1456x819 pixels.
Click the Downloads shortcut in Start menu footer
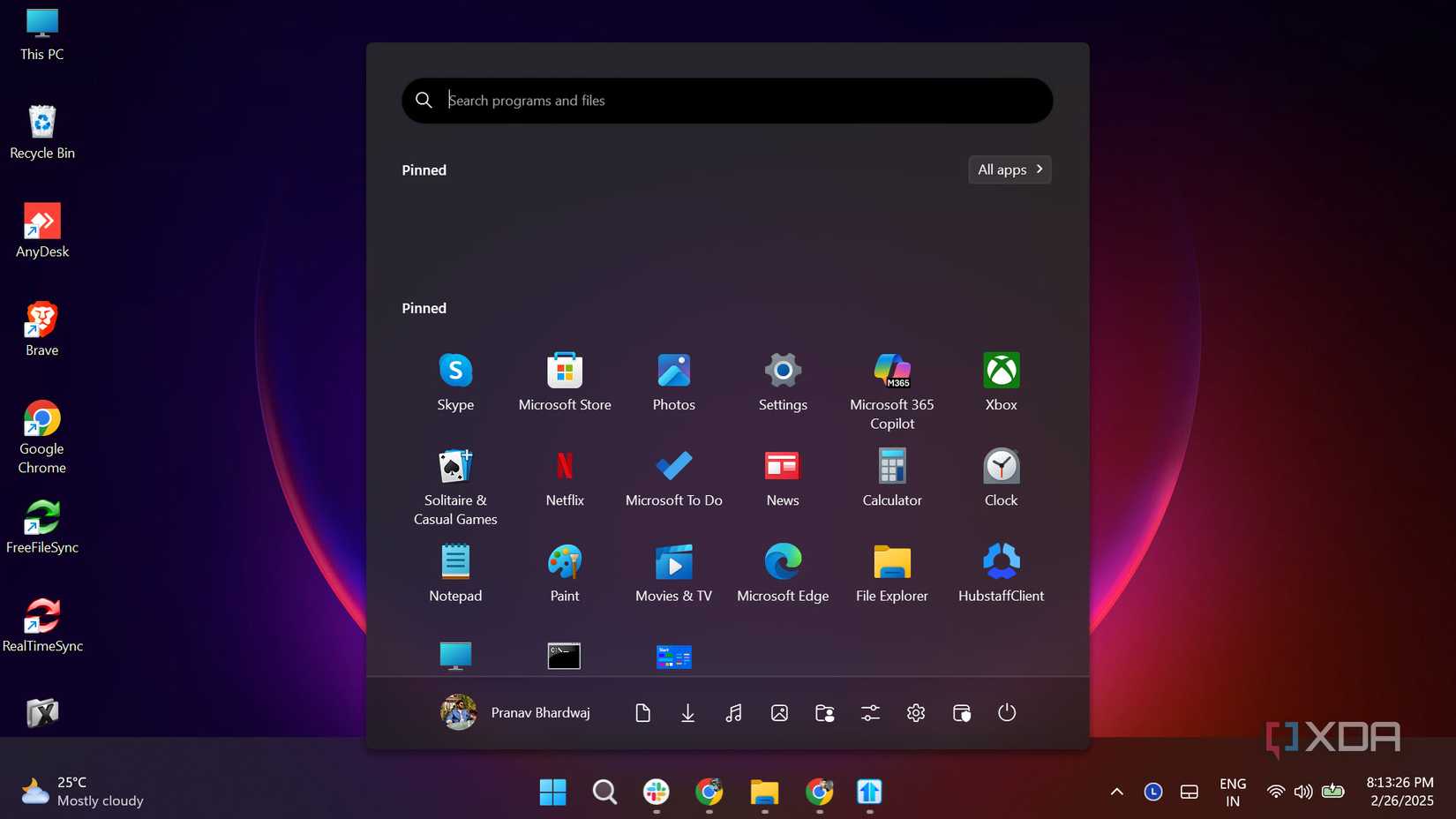(x=687, y=712)
